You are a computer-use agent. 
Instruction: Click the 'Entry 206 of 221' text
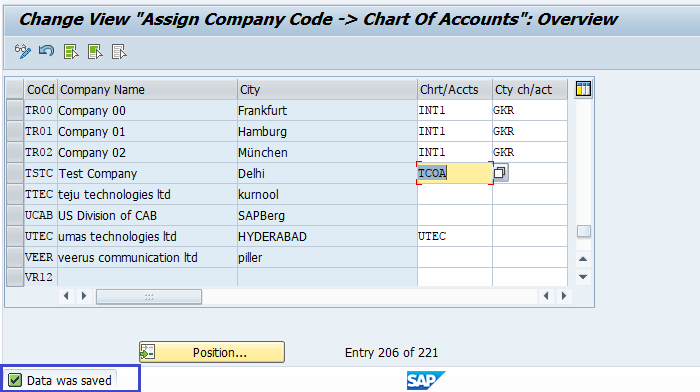point(391,353)
